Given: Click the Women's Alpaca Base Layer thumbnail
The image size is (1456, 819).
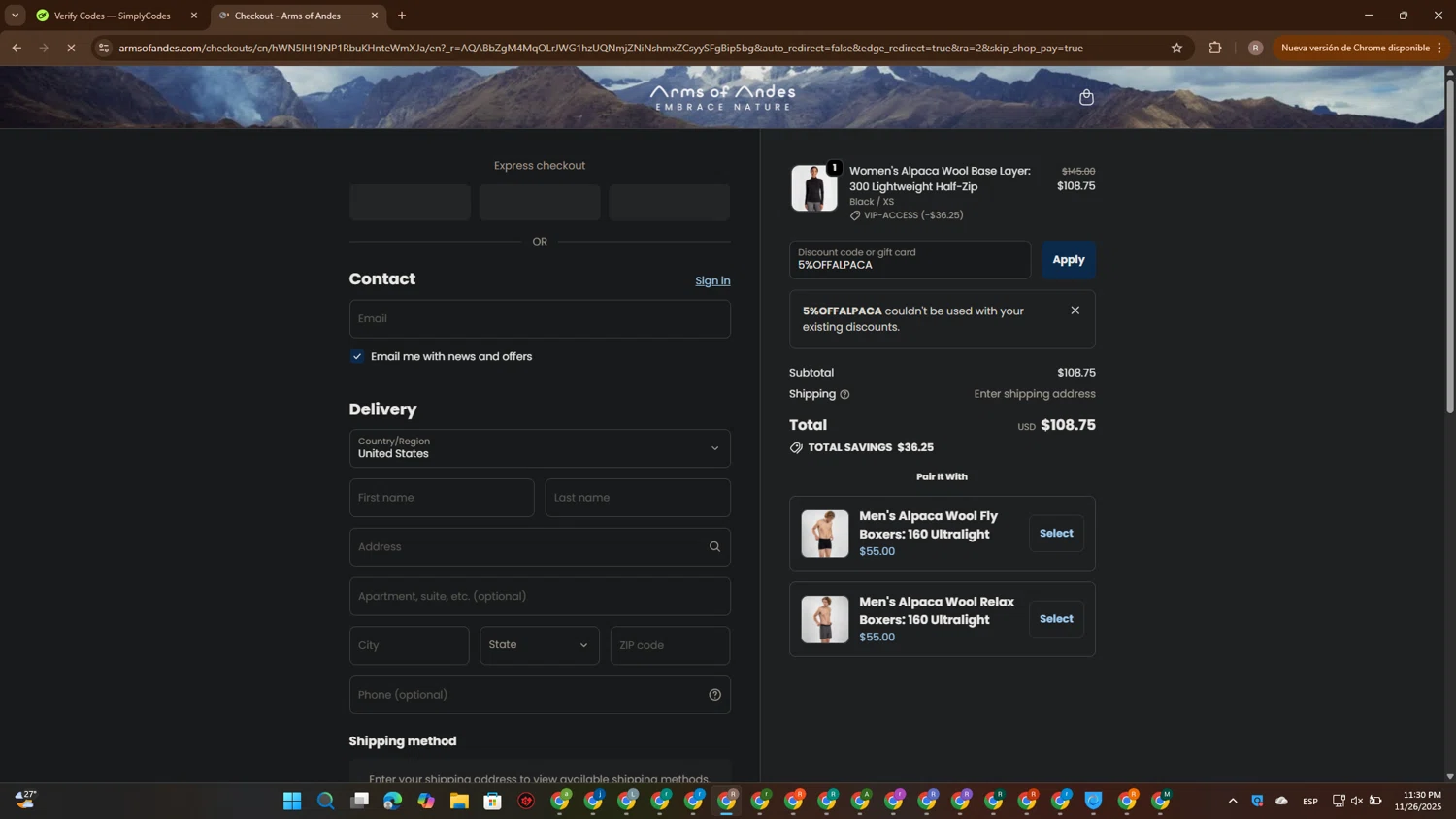Looking at the screenshot, I should point(813,188).
